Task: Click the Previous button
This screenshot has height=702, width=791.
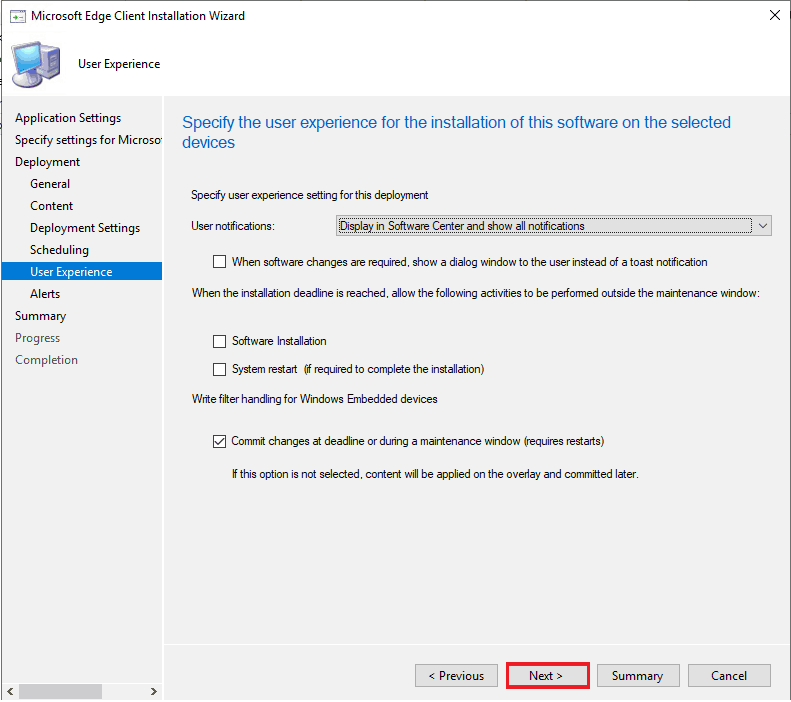Action: point(456,676)
